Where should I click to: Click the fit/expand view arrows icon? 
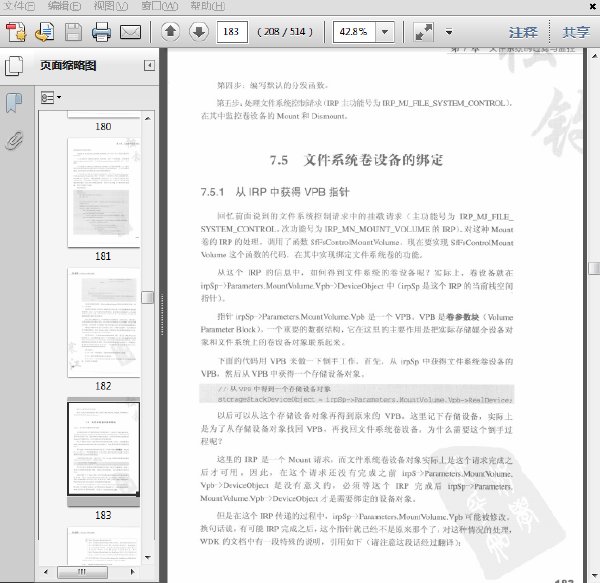pyautogui.click(x=424, y=32)
